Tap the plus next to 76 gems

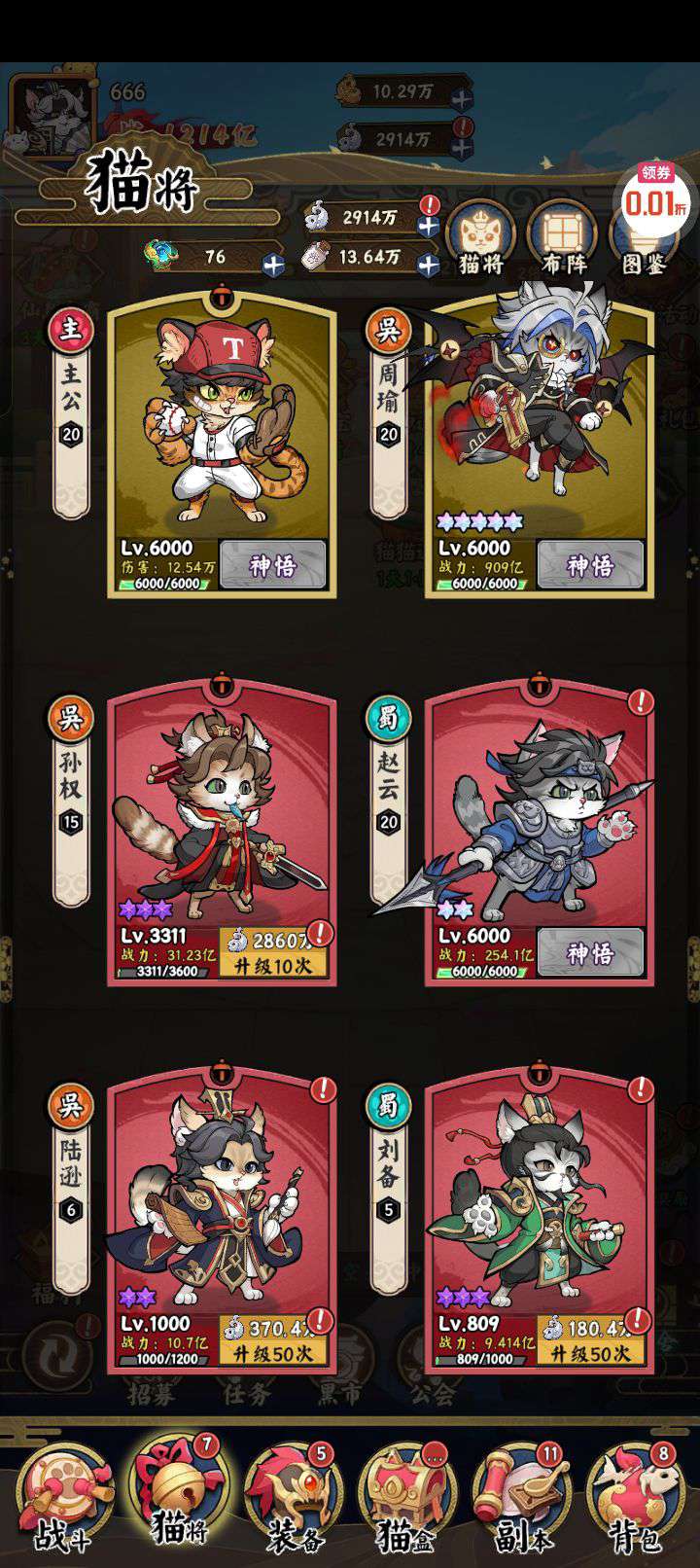[x=274, y=263]
